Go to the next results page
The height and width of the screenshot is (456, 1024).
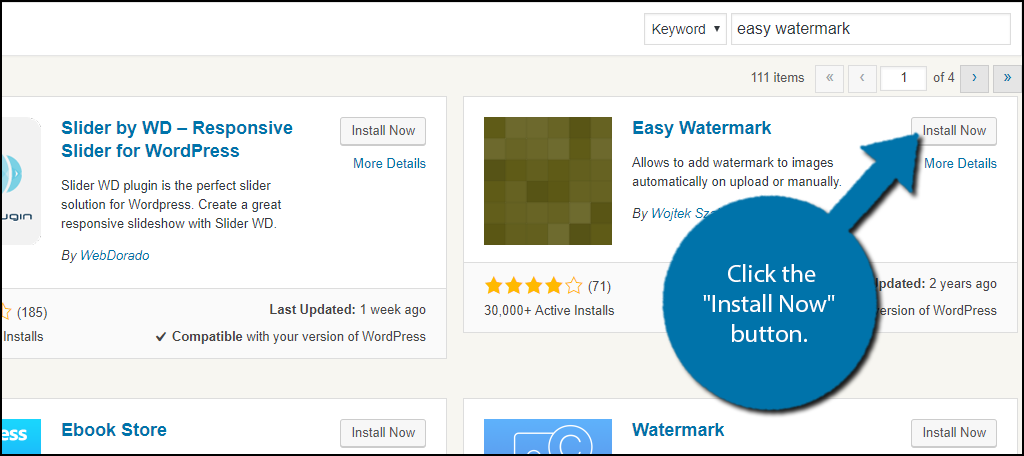[974, 78]
